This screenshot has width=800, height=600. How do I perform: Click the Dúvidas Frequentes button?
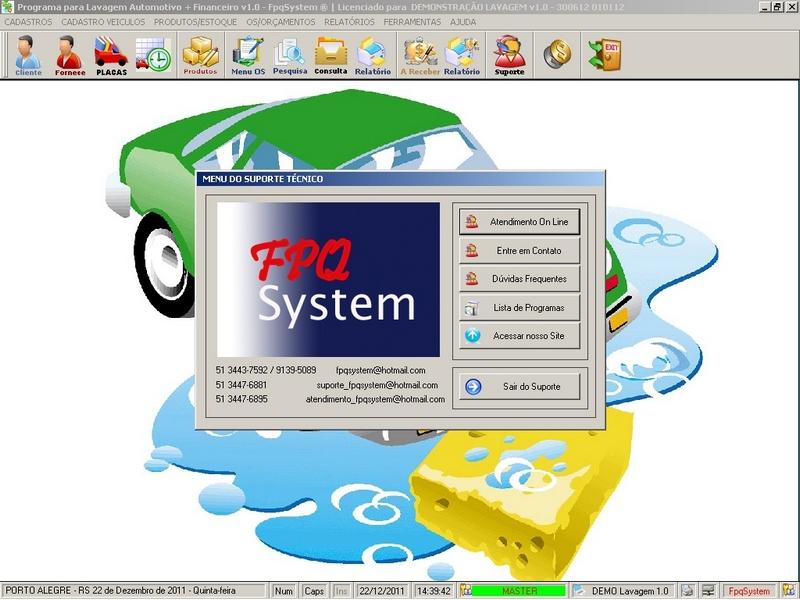point(519,279)
